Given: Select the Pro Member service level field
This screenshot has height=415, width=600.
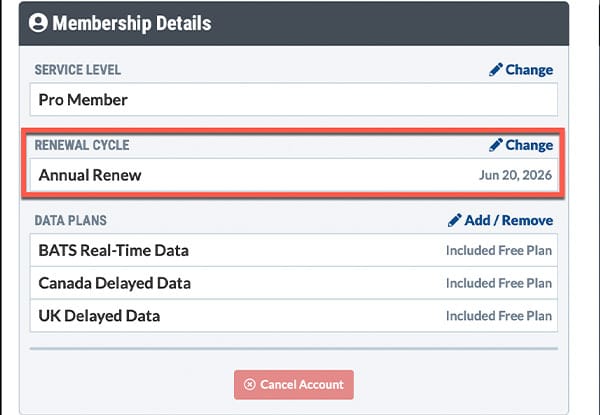Looking at the screenshot, I should pos(83,100).
